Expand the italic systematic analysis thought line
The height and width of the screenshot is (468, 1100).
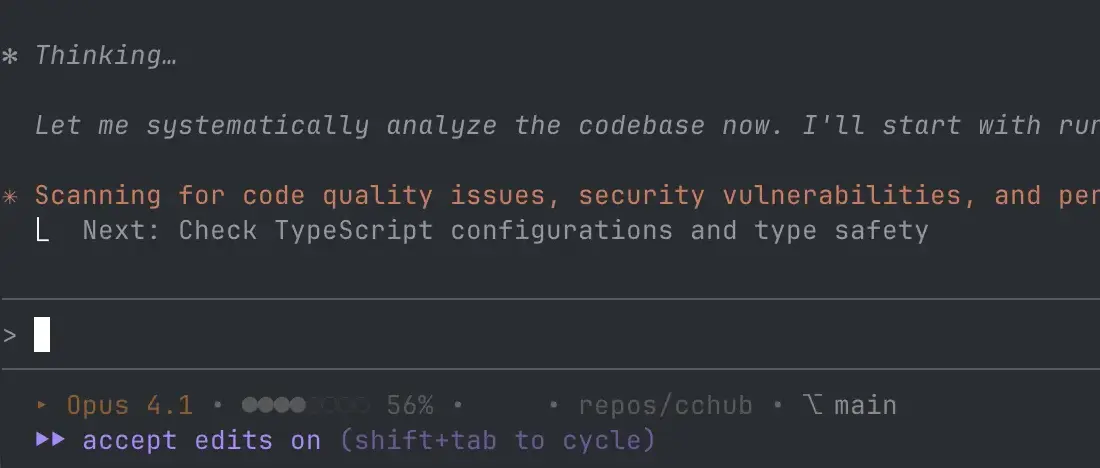tap(560, 126)
